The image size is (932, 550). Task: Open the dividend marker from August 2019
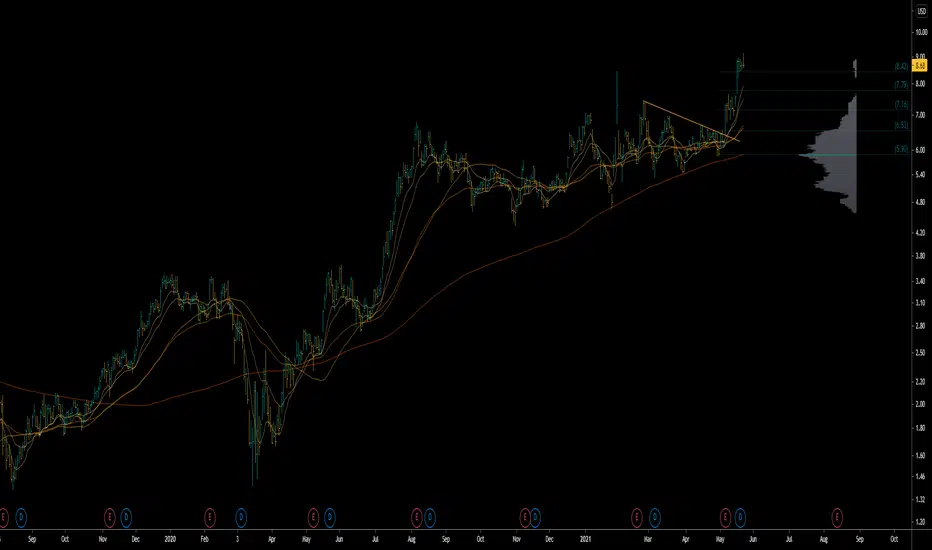(x=21, y=518)
